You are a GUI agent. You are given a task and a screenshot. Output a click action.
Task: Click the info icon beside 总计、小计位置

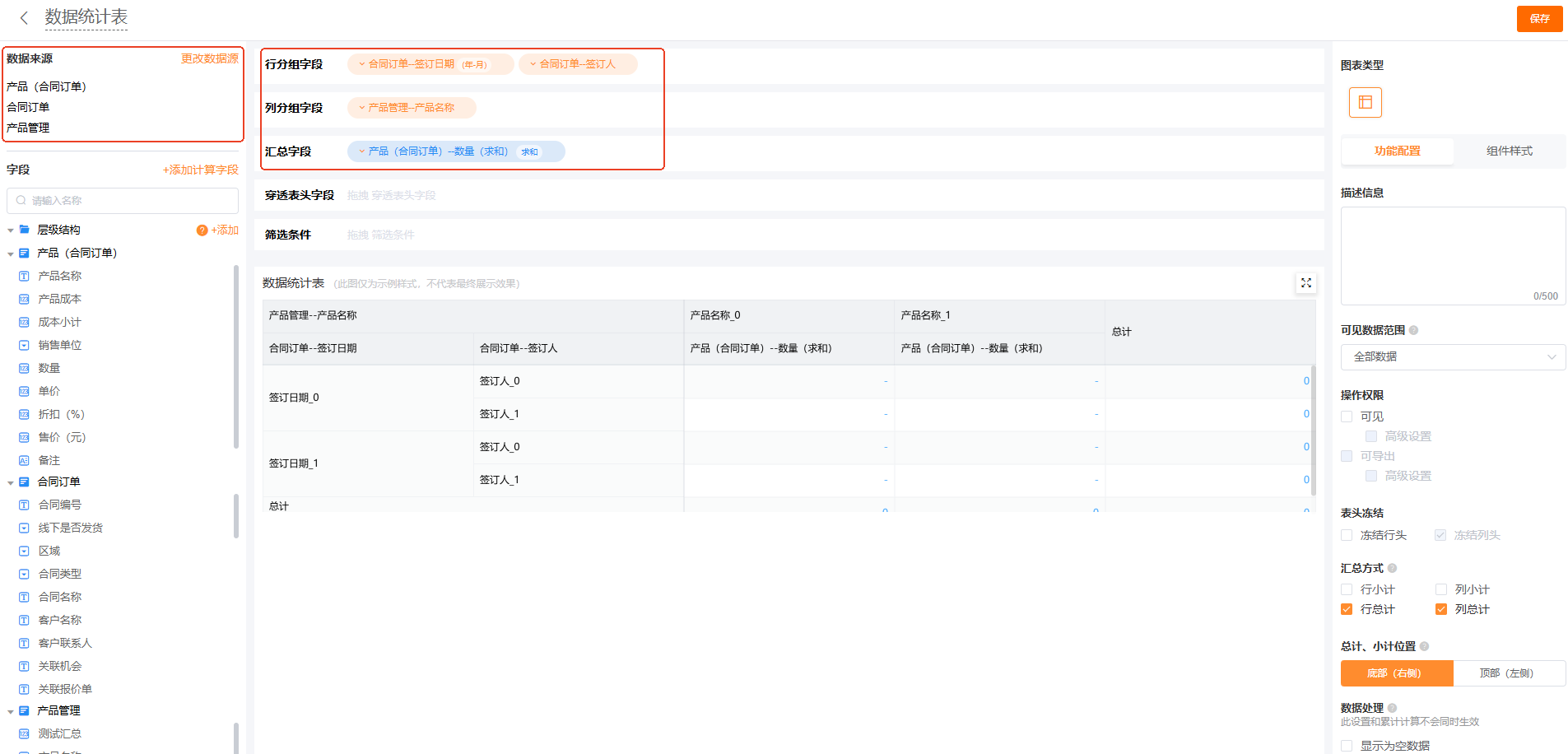click(1425, 646)
